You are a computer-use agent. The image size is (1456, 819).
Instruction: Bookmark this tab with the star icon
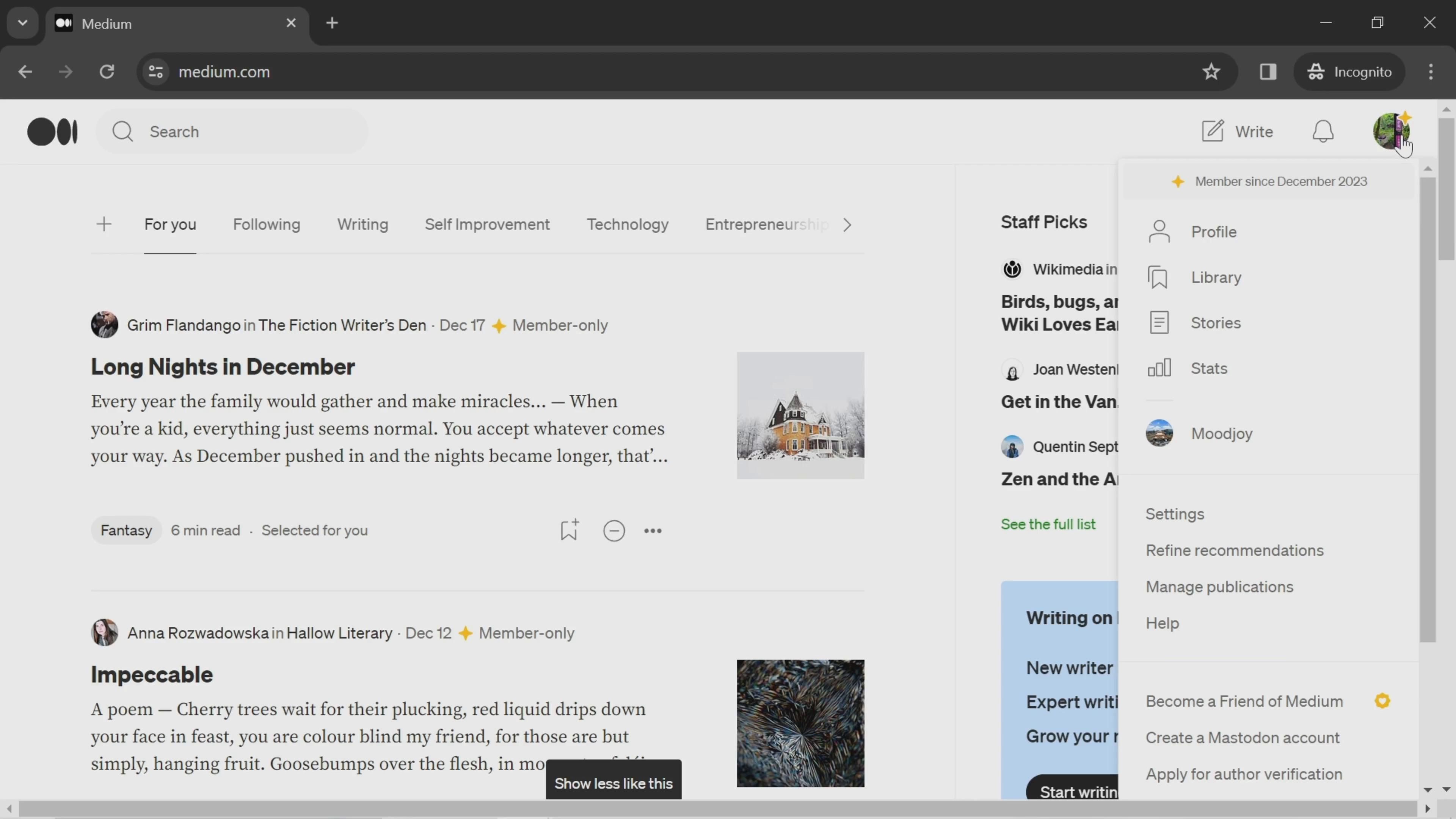1211,72
